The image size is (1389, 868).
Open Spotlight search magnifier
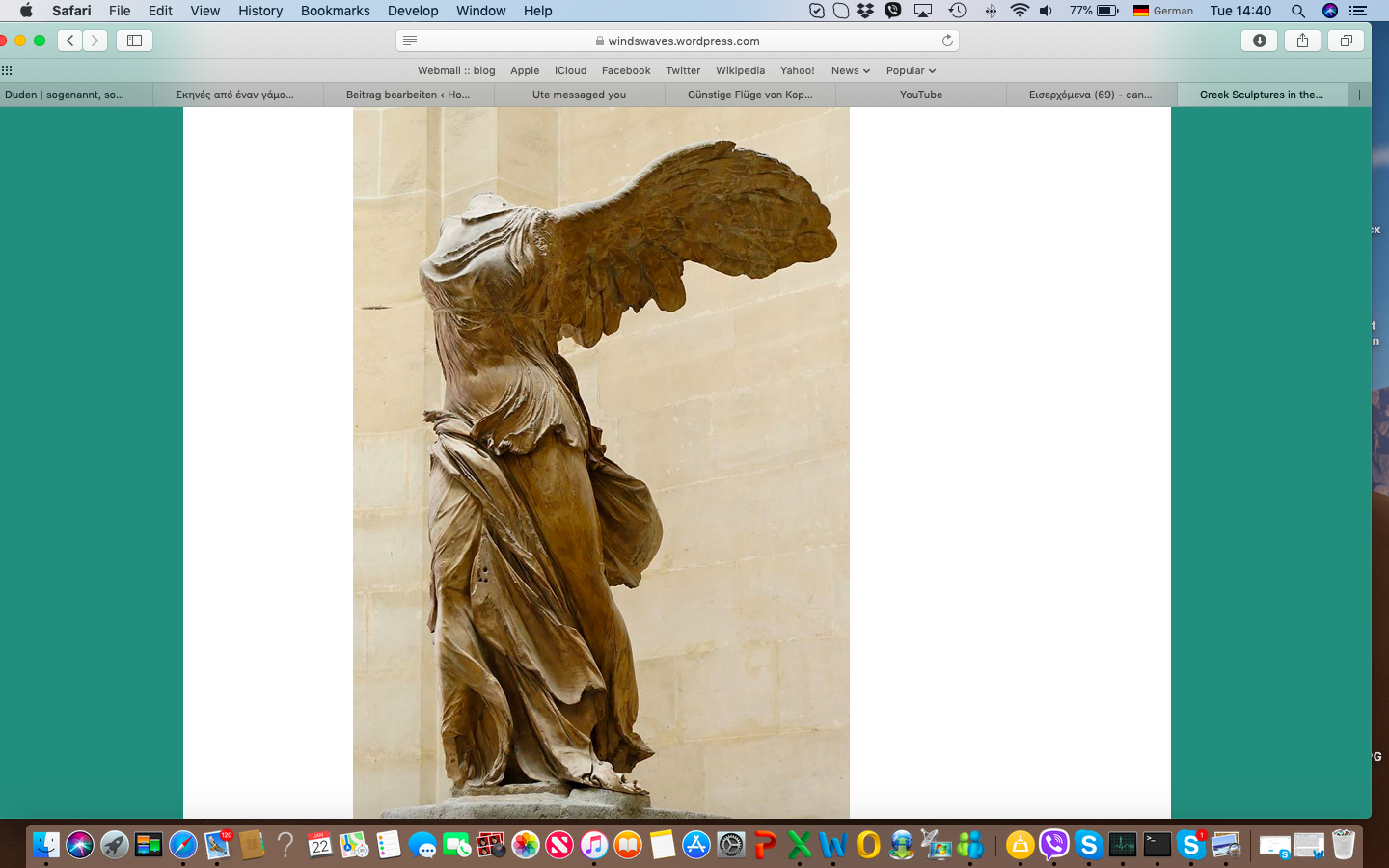[x=1298, y=11]
